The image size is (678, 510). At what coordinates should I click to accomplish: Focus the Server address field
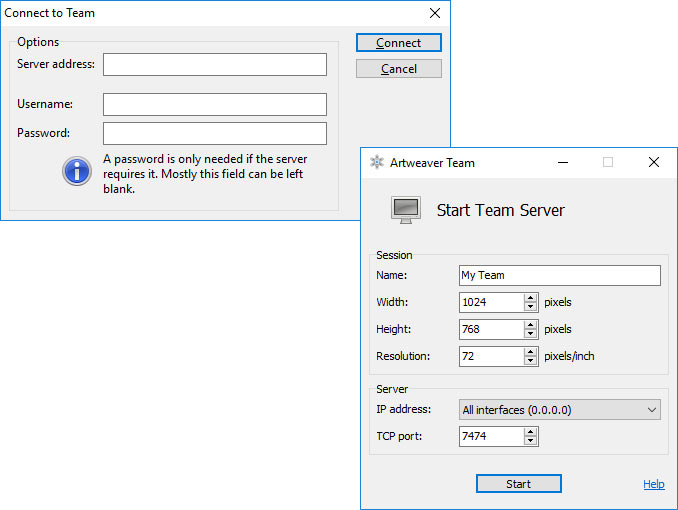215,64
